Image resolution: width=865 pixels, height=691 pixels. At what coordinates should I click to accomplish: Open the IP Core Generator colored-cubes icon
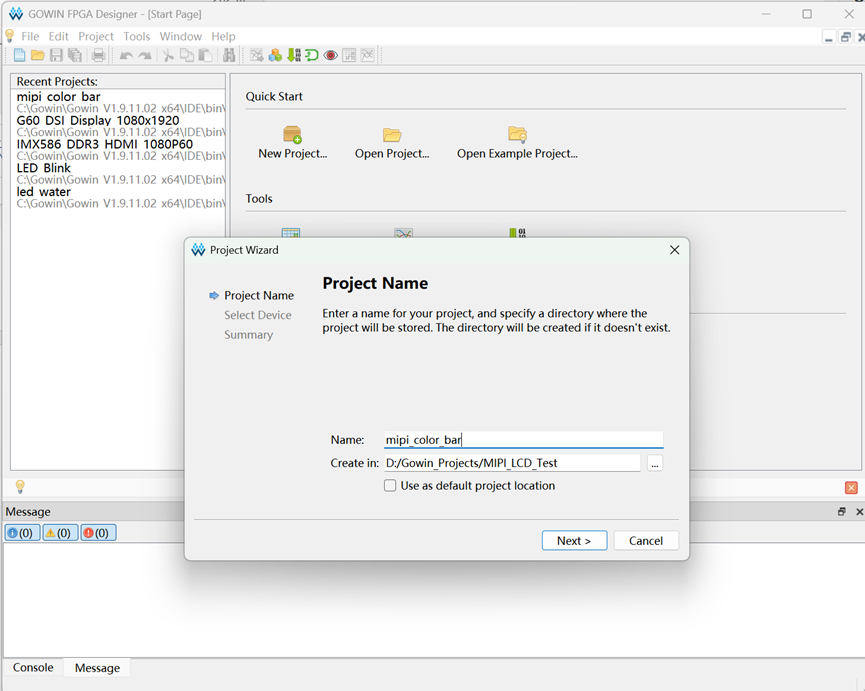275,55
